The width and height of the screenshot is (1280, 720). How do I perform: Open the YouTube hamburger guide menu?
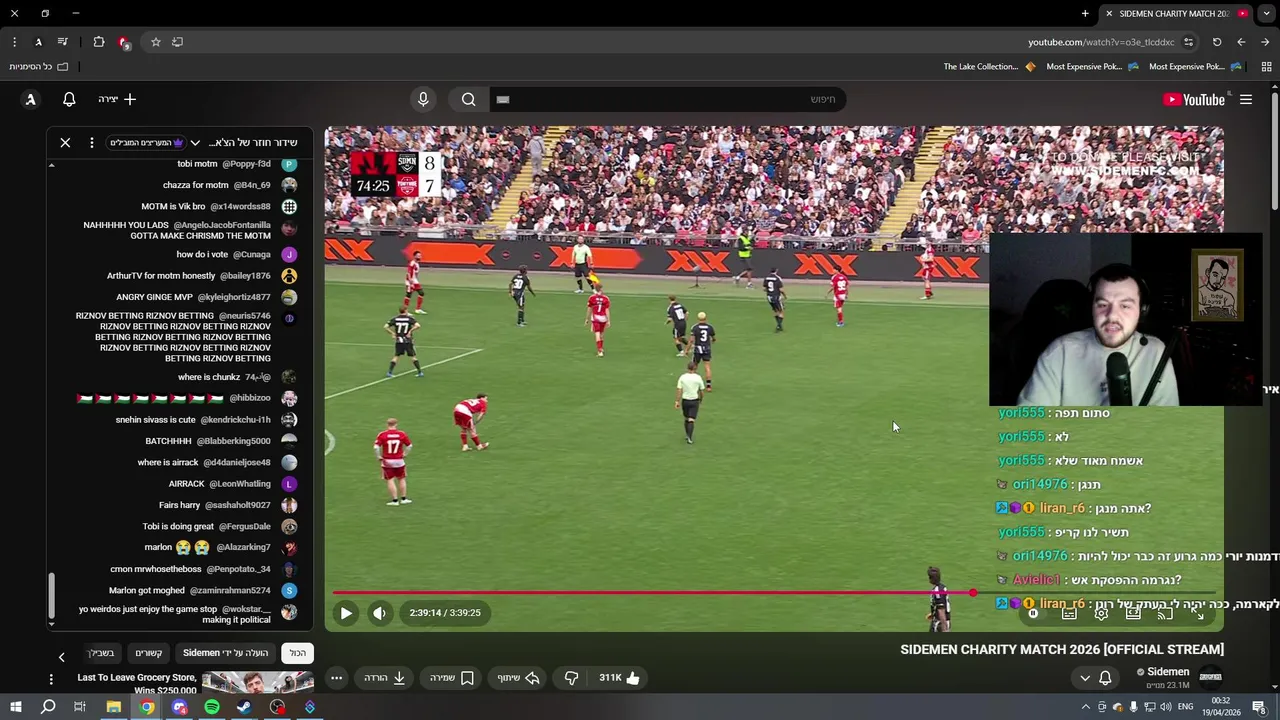[x=1246, y=99]
